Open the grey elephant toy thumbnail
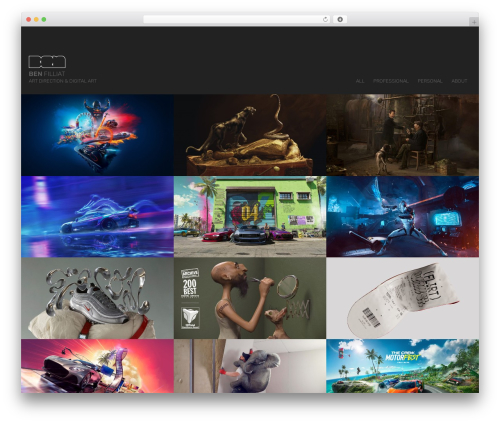Image resolution: width=500 pixels, height=423 pixels. click(x=250, y=366)
